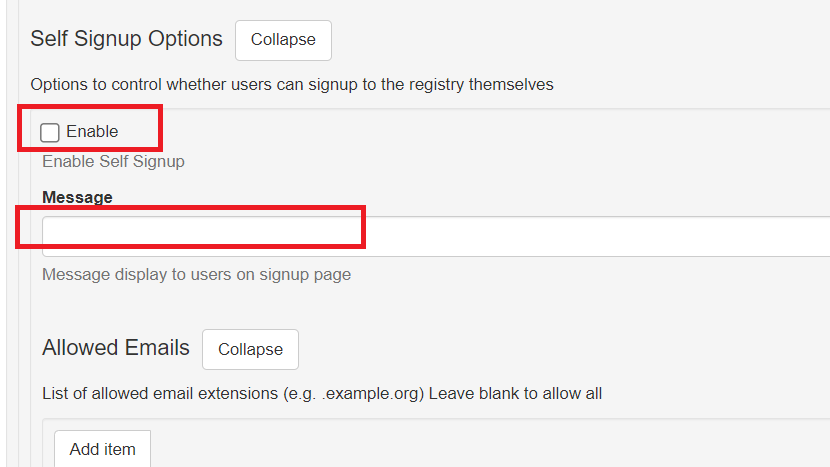Hide Self Signup Options using Collapse

point(283,40)
